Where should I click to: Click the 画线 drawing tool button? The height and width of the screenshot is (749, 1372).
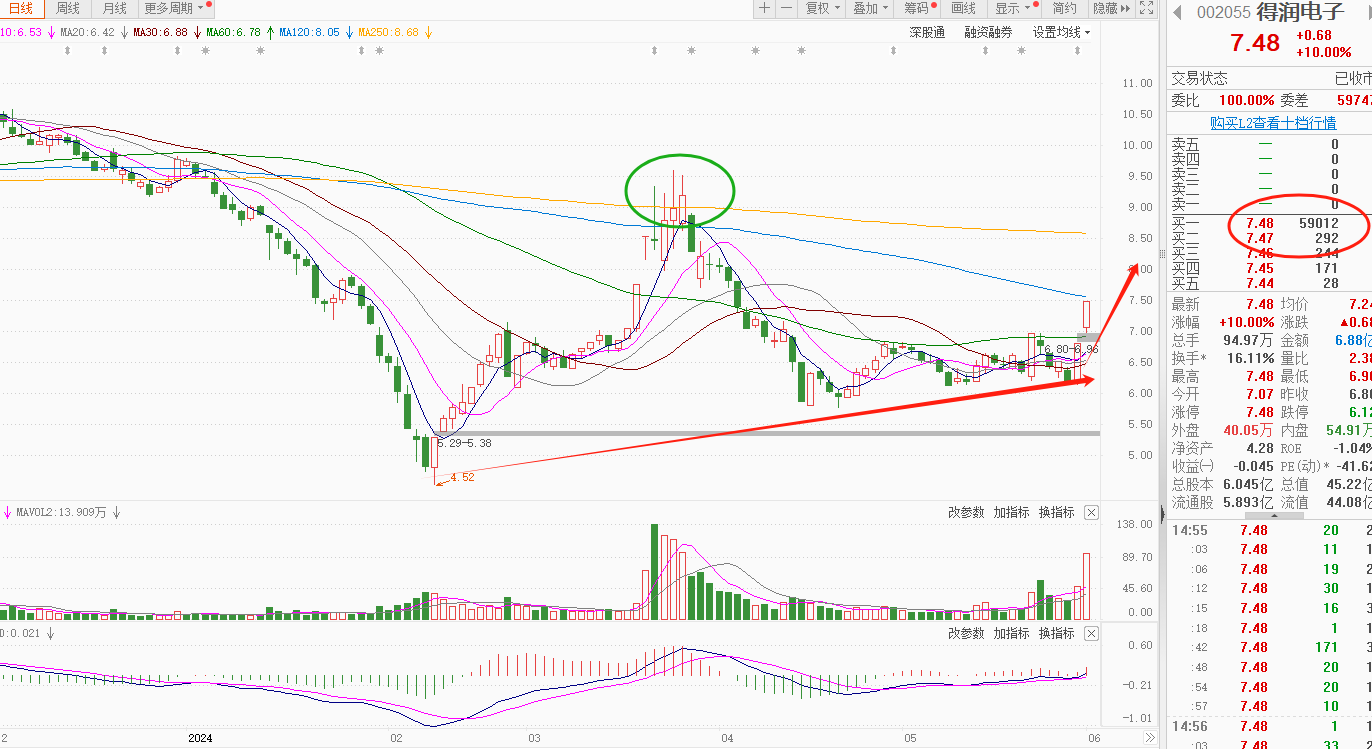tap(963, 8)
